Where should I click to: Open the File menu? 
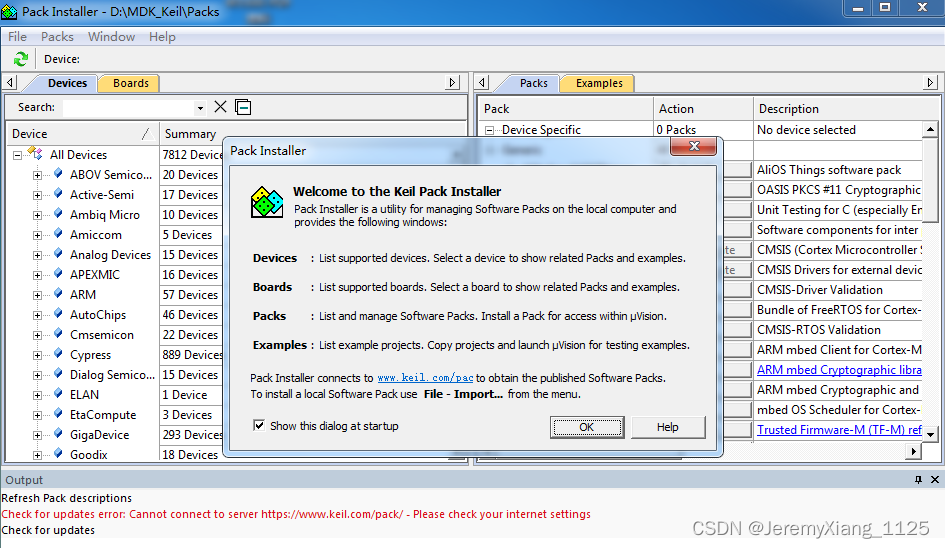pyautogui.click(x=17, y=37)
